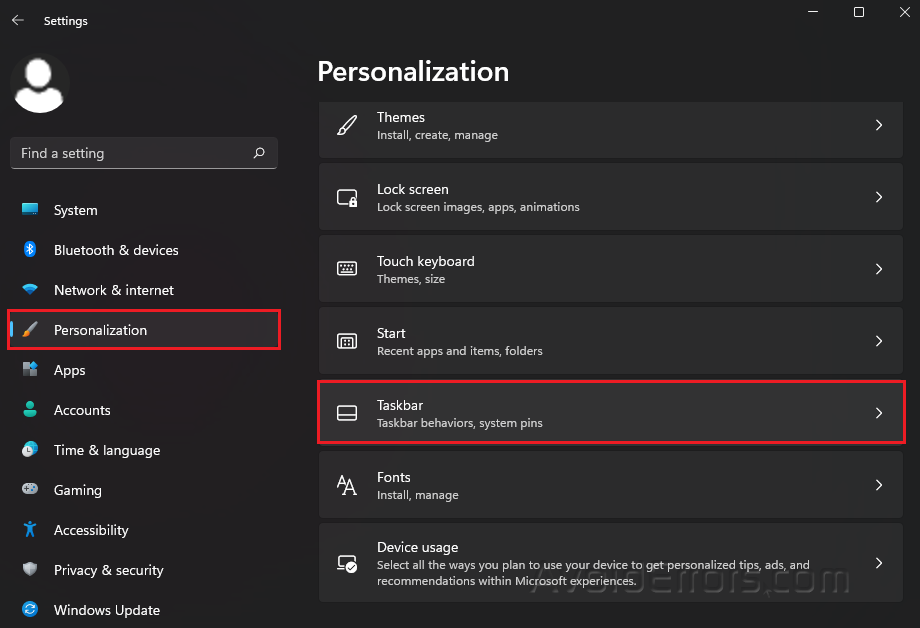Expand the Fonts settings row chevron

[x=879, y=485]
